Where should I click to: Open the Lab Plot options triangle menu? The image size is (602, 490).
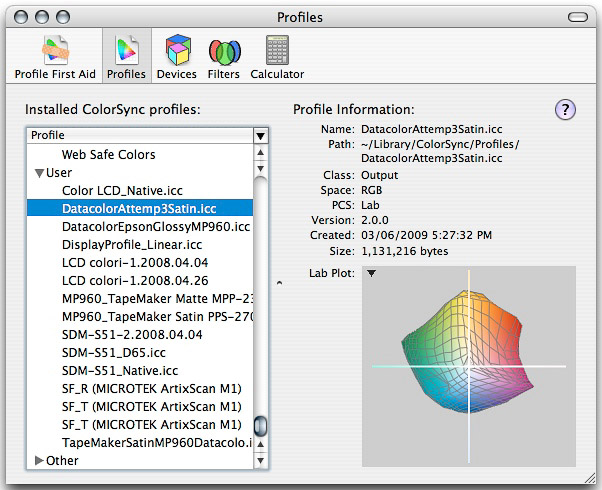pos(371,273)
